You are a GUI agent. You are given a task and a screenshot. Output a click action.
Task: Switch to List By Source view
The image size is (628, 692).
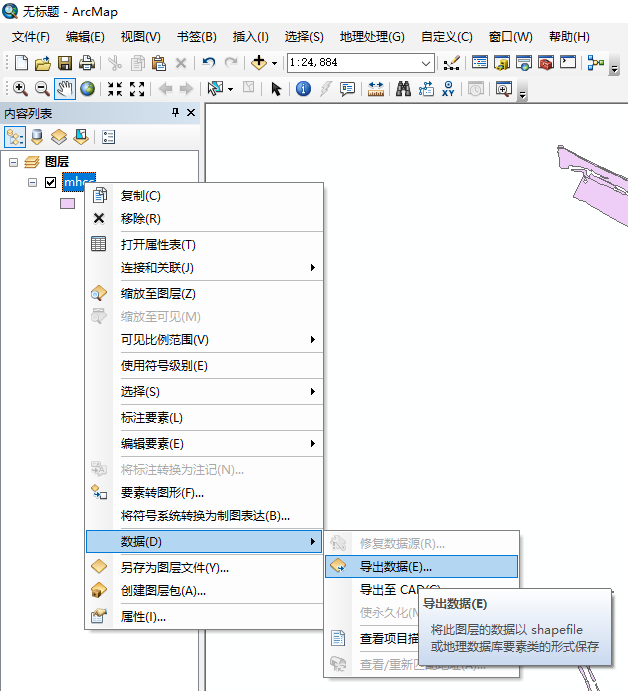[x=37, y=137]
